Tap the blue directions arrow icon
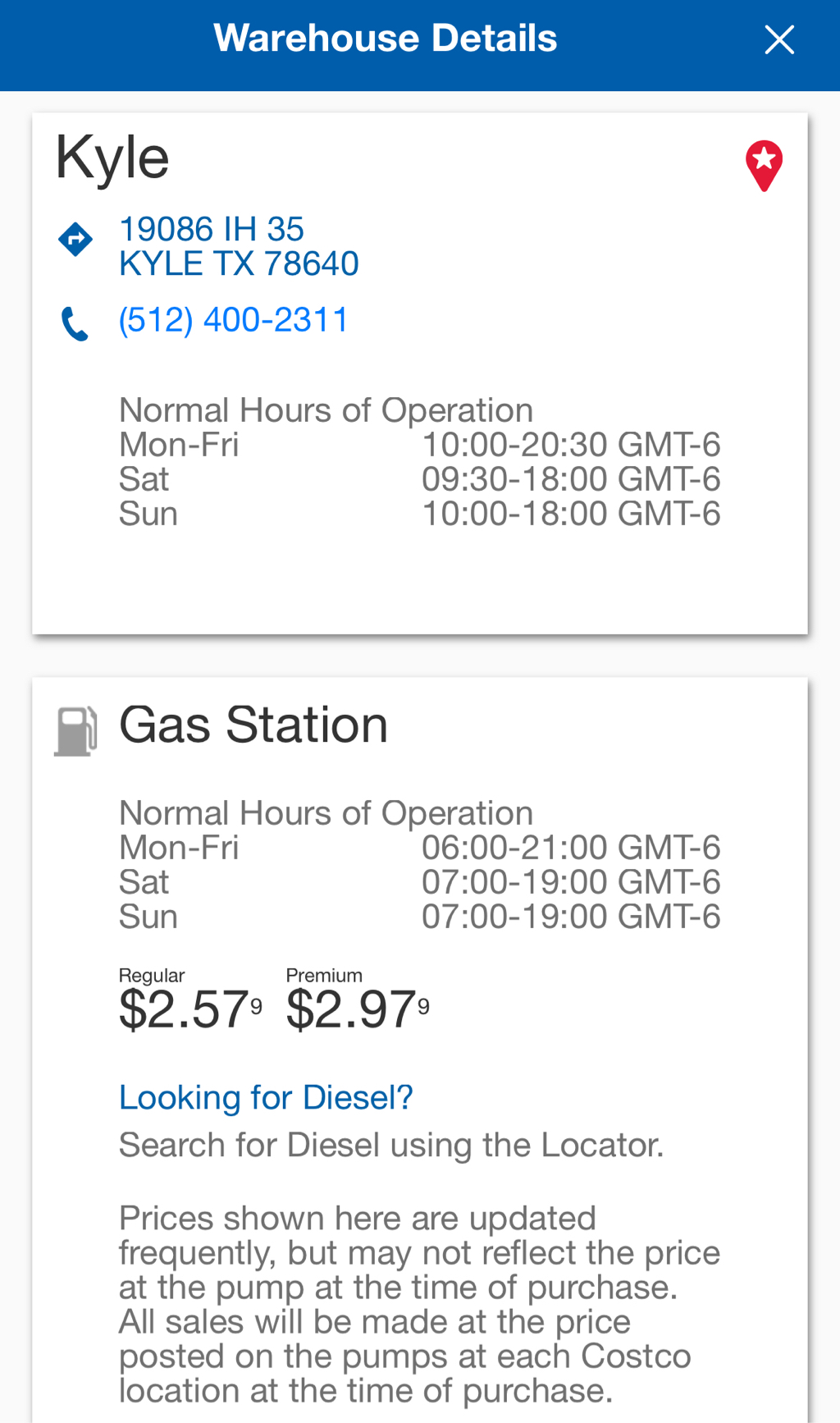 tap(75, 240)
